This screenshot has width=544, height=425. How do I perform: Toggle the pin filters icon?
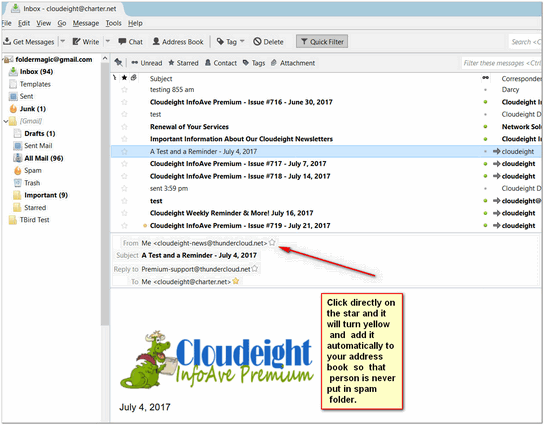pos(119,62)
